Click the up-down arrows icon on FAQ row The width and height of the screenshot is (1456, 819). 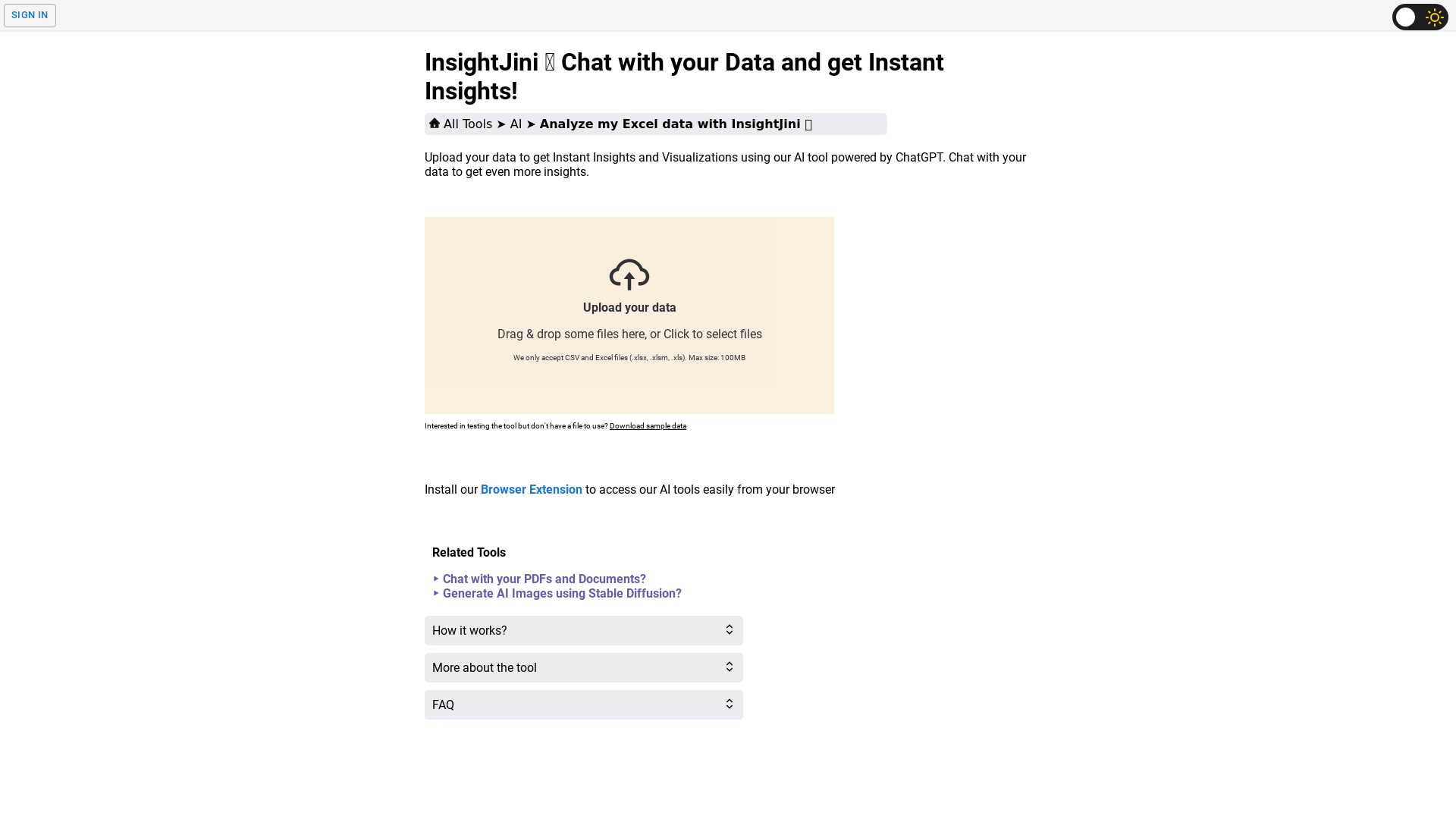point(729,704)
